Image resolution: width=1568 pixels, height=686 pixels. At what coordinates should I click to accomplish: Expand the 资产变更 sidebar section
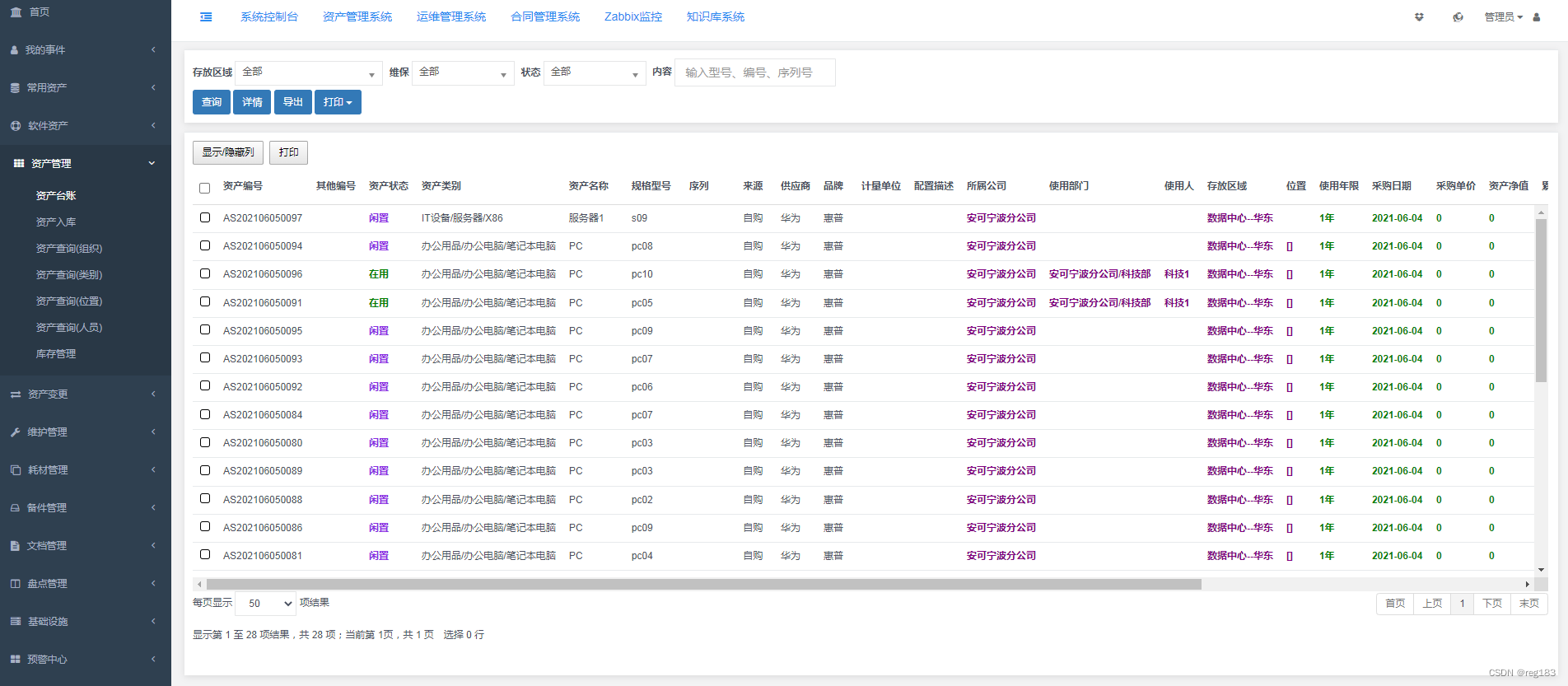pyautogui.click(x=86, y=394)
